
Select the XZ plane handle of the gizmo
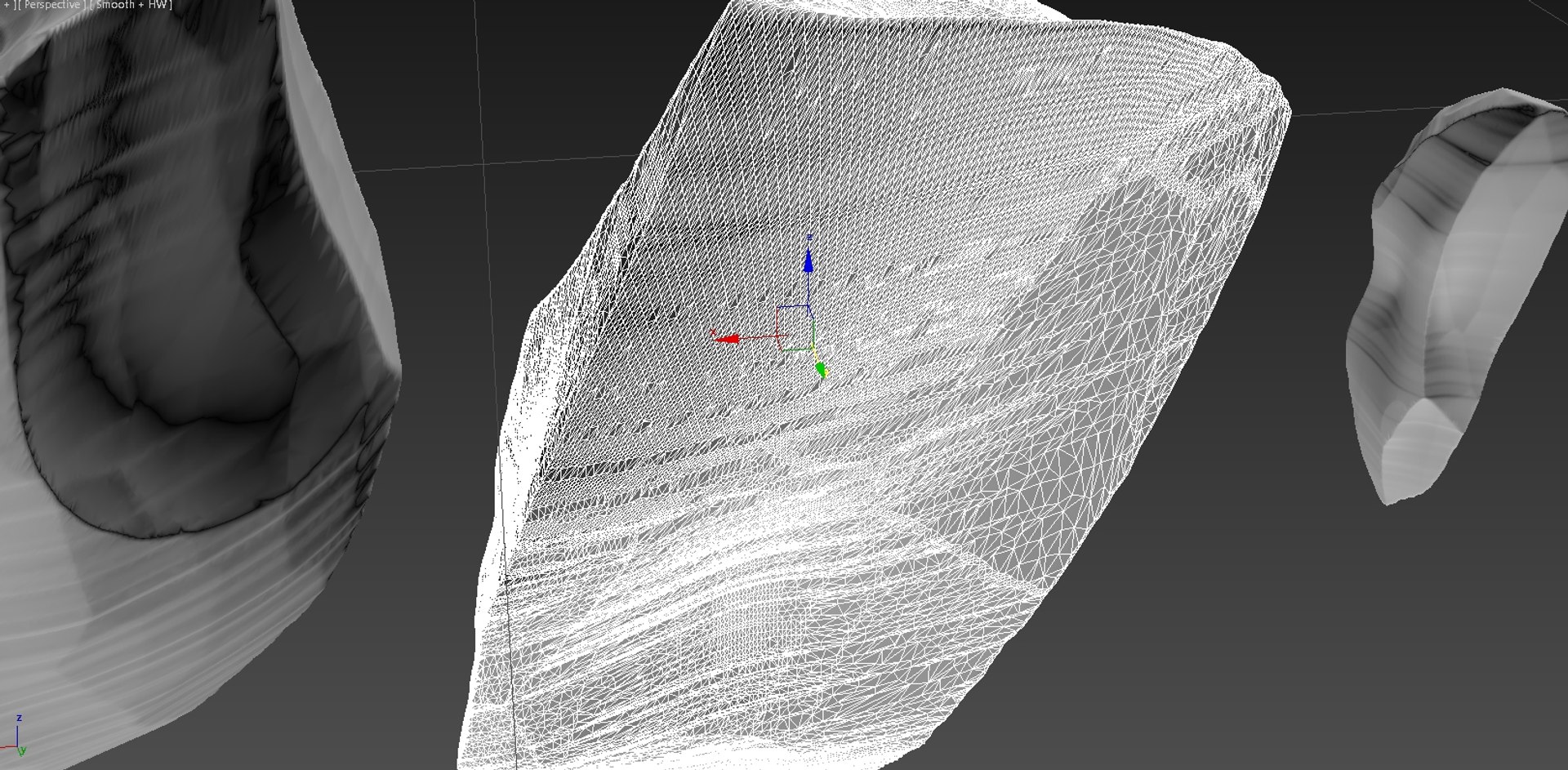click(792, 320)
